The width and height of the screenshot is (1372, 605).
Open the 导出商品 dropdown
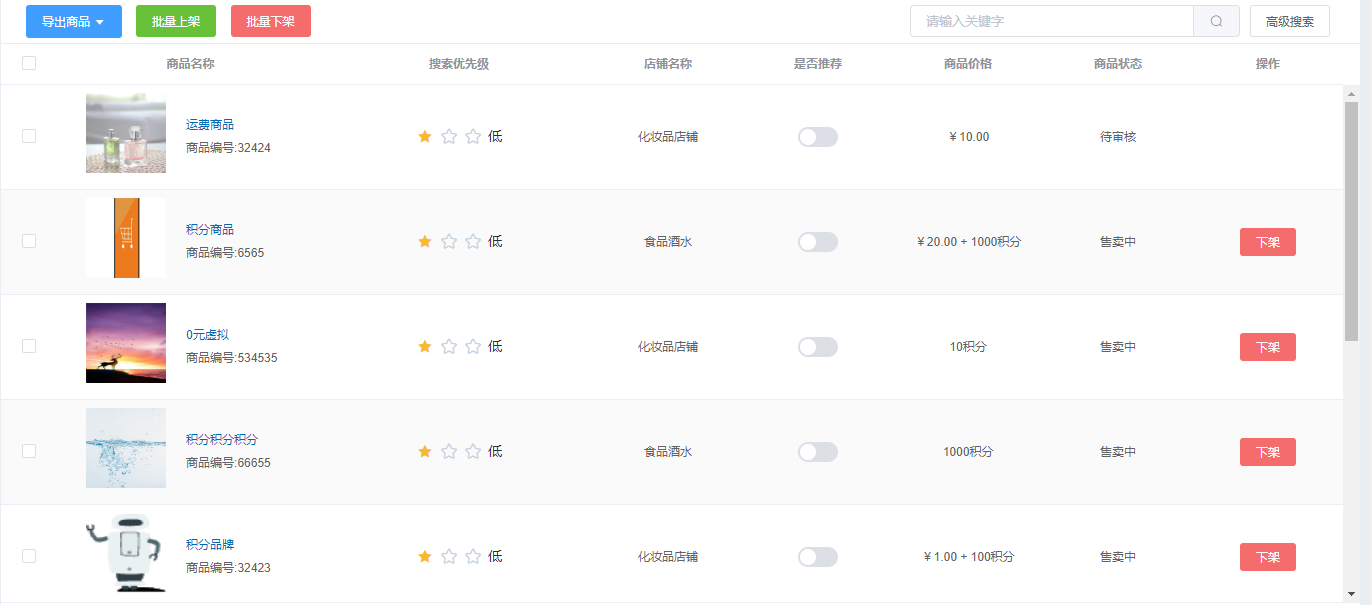74,21
